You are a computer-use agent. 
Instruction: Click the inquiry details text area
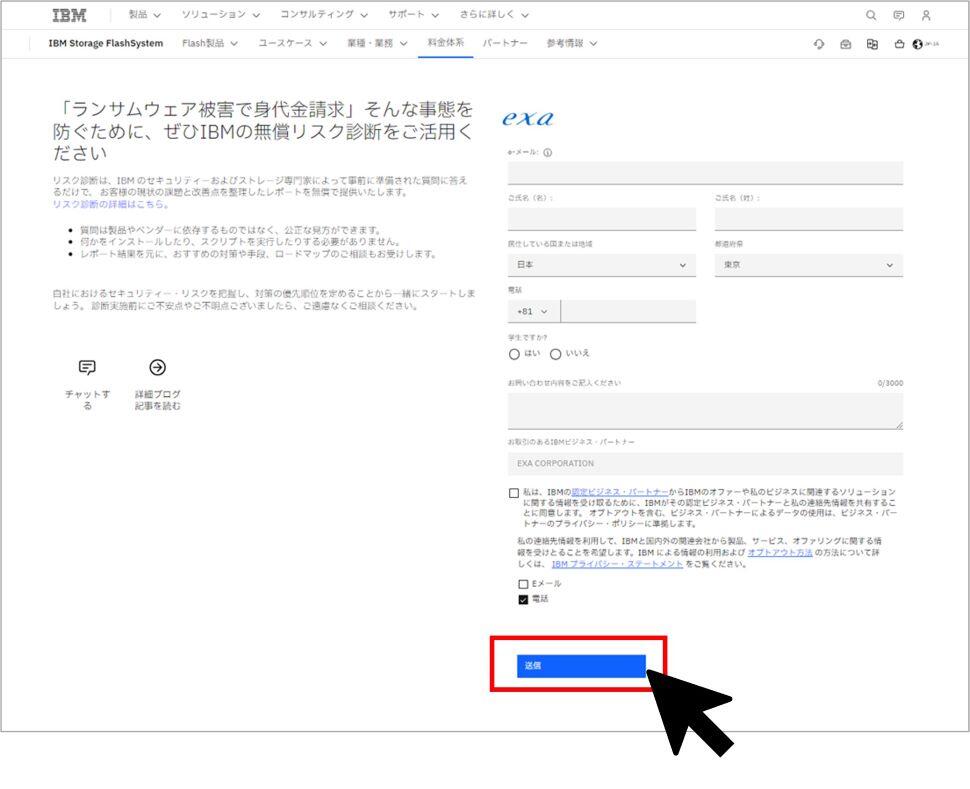click(x=705, y=411)
